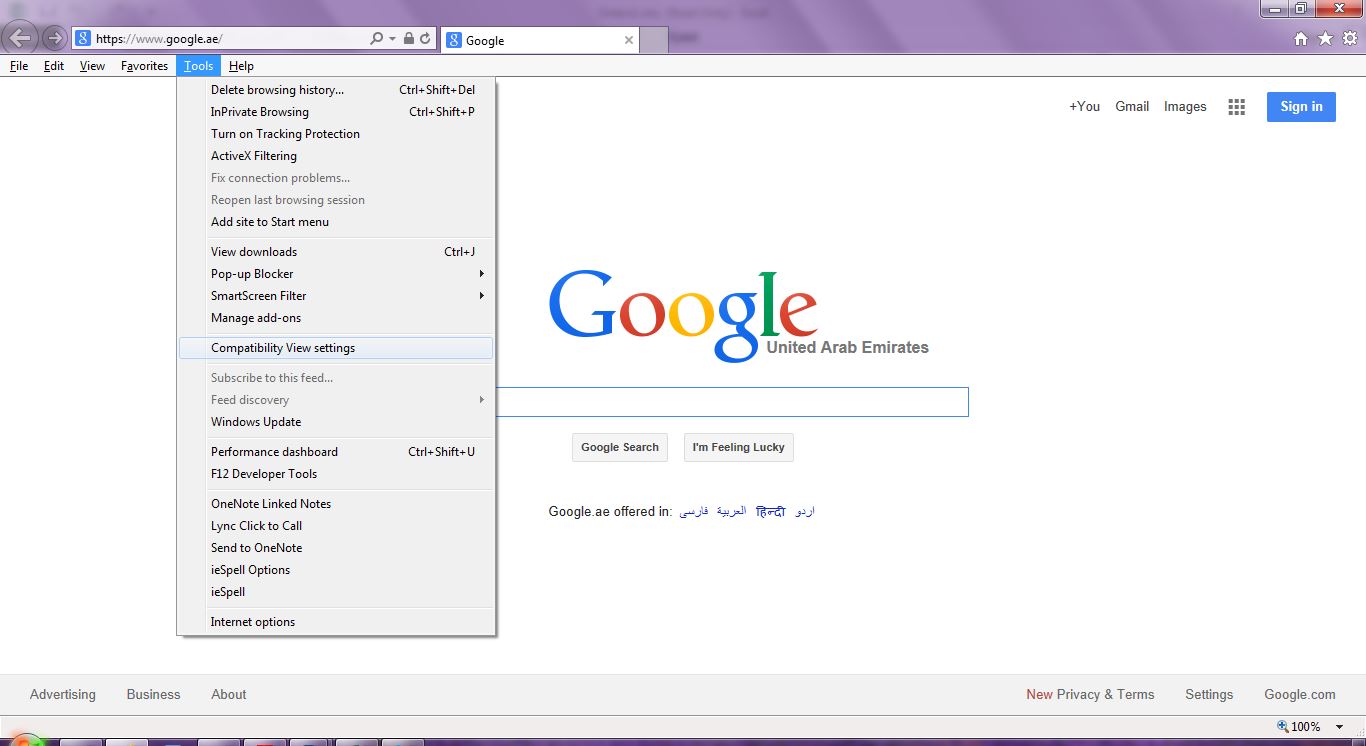Open Compatibility View settings
This screenshot has width=1366, height=746.
[x=336, y=348]
